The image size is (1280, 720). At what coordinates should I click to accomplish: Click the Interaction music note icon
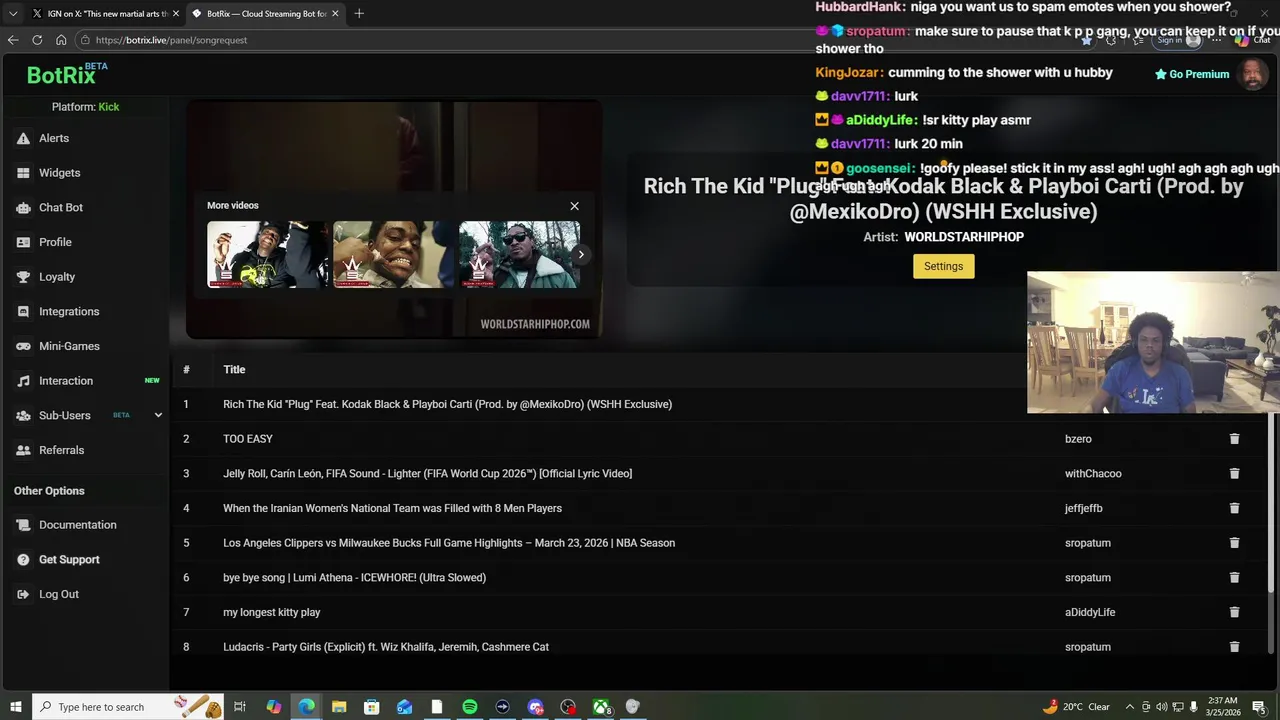click(x=23, y=381)
